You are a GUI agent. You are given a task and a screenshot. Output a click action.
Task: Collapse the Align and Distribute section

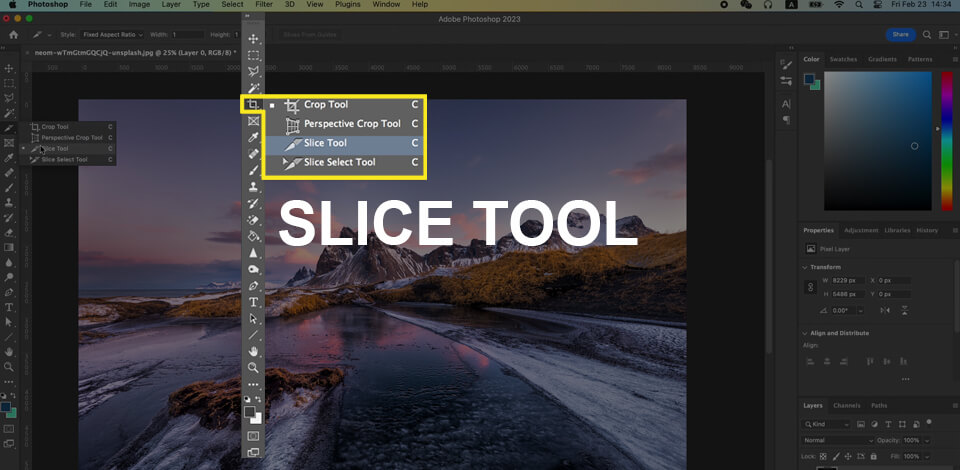pyautogui.click(x=804, y=334)
